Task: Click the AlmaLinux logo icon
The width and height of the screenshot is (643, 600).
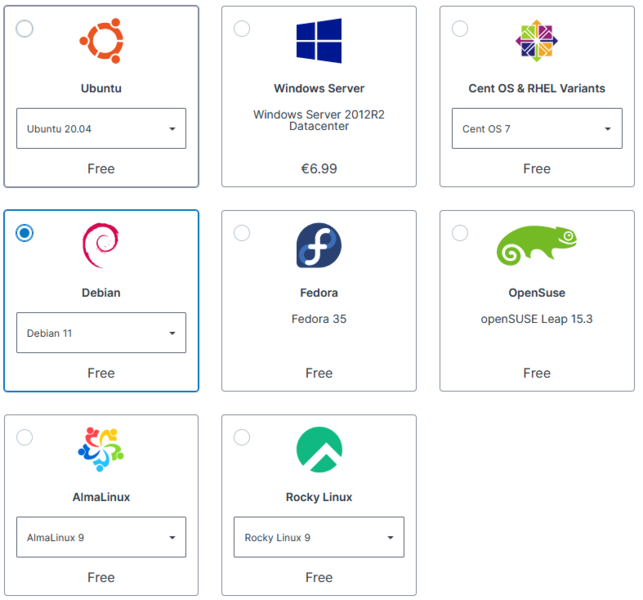Action: [x=101, y=449]
